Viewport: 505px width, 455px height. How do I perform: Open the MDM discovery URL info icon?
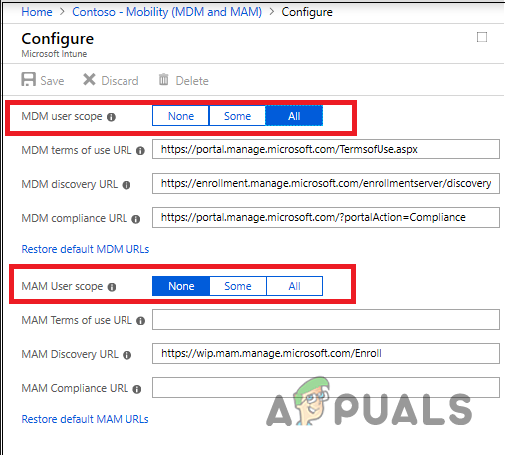(126, 185)
